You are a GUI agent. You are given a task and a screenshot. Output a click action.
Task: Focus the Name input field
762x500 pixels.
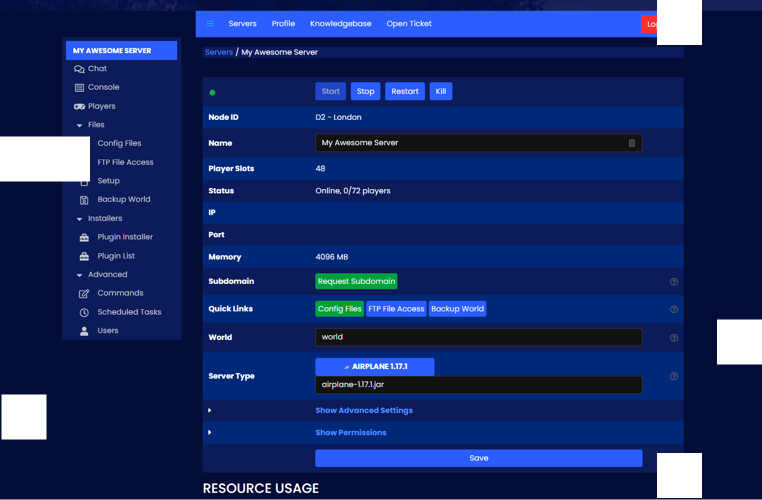[x=479, y=143]
